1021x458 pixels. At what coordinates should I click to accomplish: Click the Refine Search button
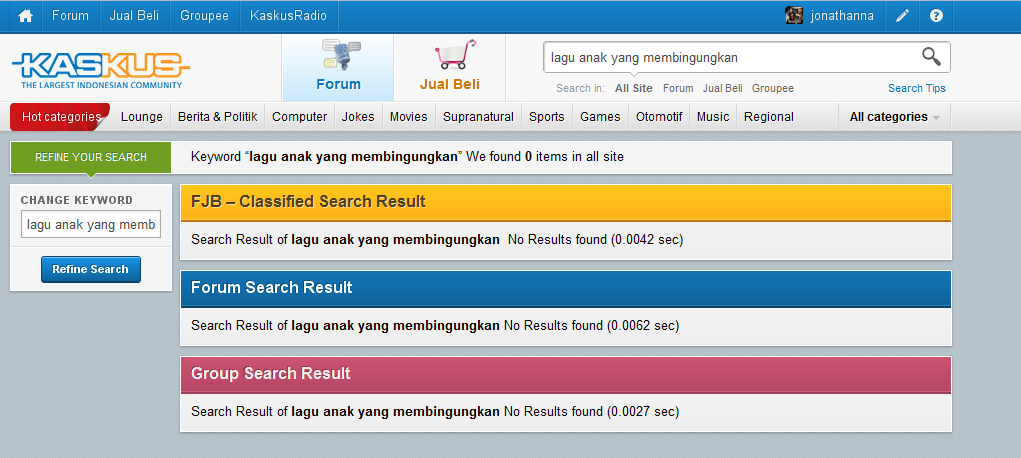pyautogui.click(x=91, y=269)
